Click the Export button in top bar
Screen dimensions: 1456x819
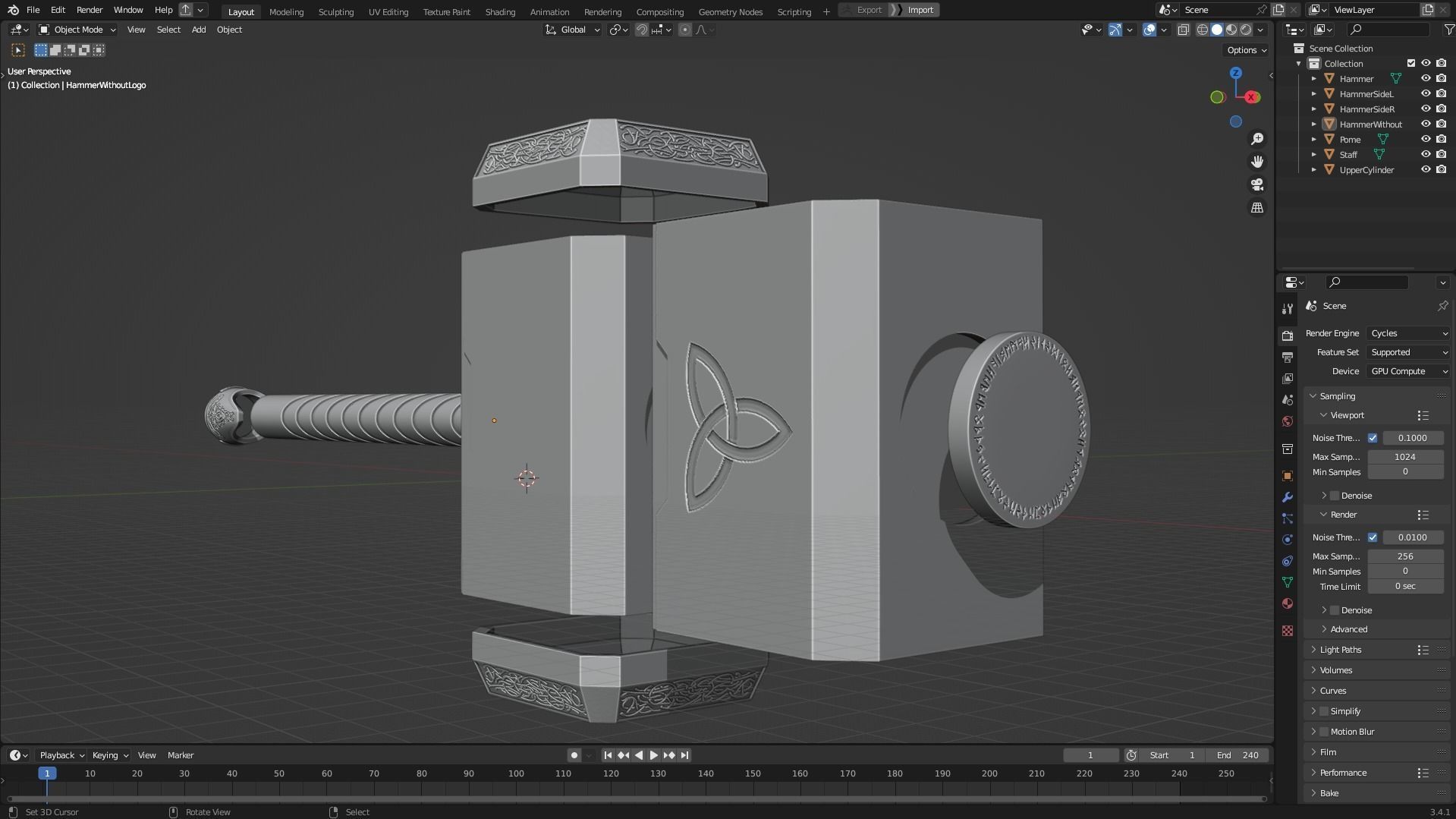[863, 10]
